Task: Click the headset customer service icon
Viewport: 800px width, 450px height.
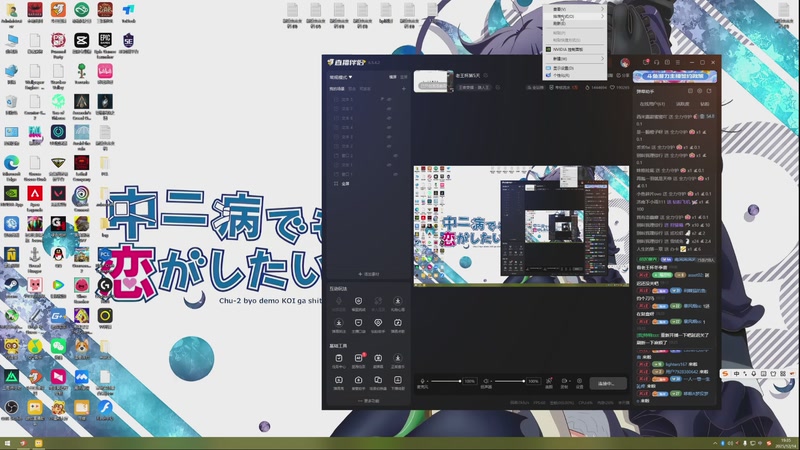Action: 657,62
